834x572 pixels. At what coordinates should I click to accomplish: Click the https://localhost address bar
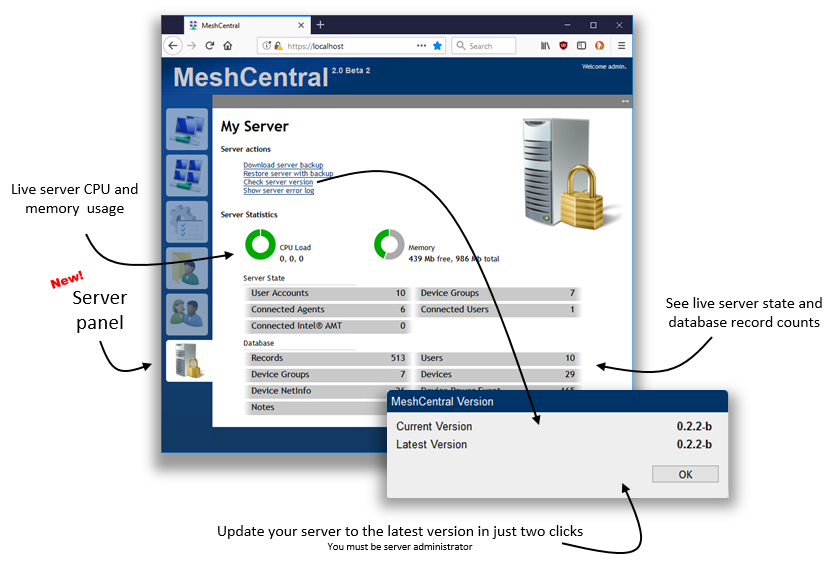coord(351,46)
